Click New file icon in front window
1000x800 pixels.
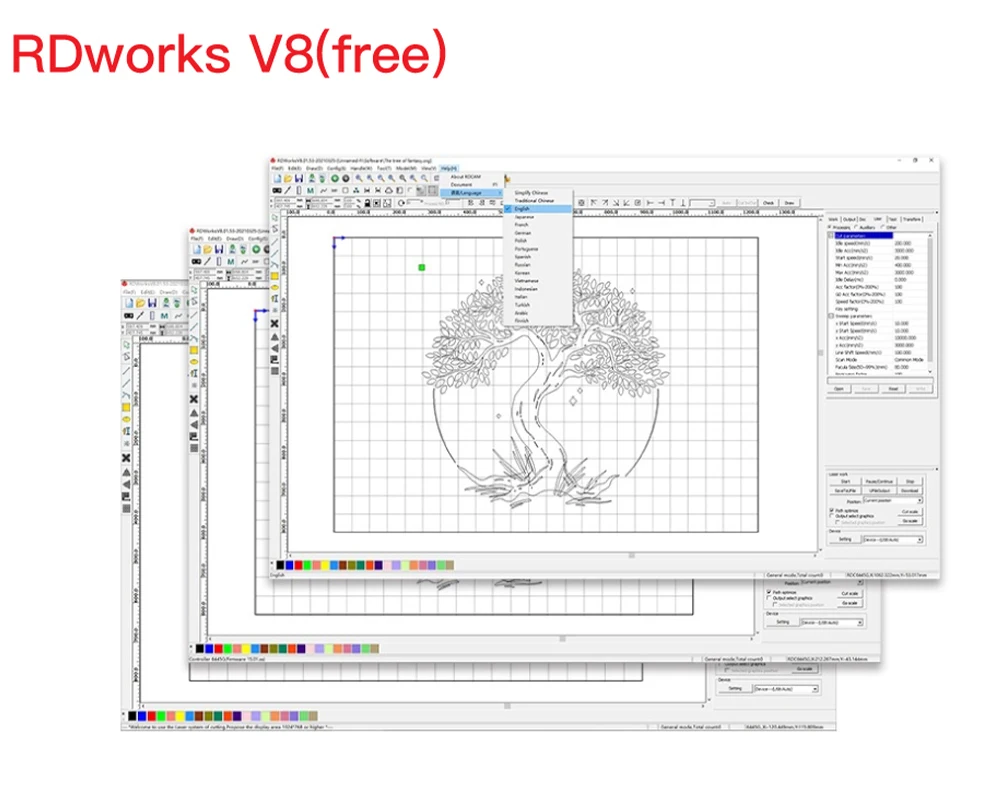coord(277,179)
